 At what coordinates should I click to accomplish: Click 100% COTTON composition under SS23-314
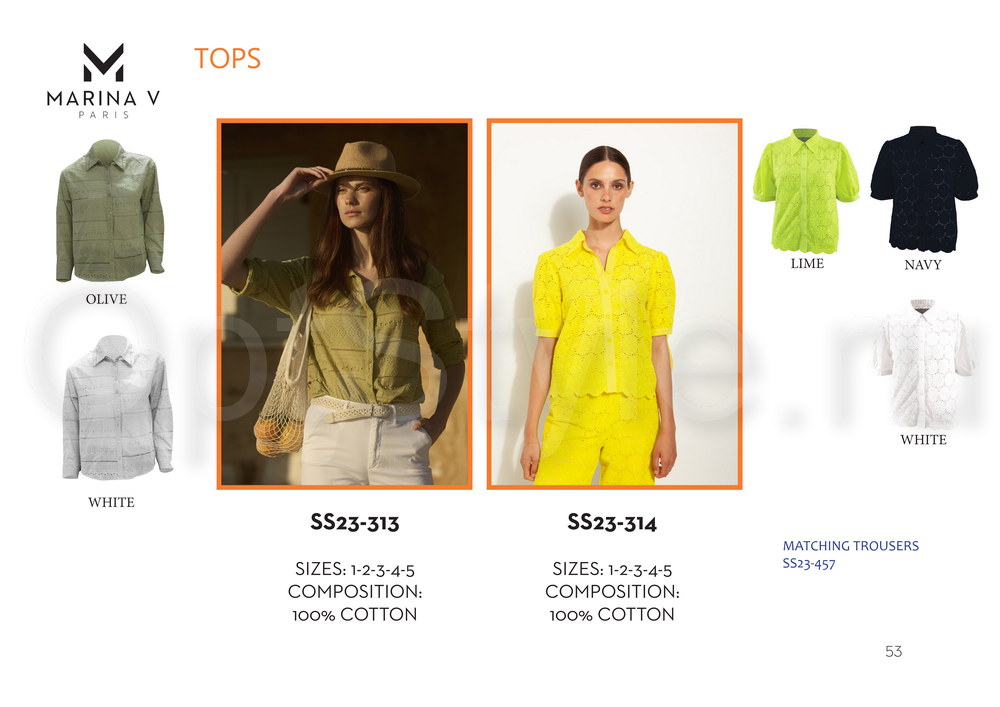point(612,615)
